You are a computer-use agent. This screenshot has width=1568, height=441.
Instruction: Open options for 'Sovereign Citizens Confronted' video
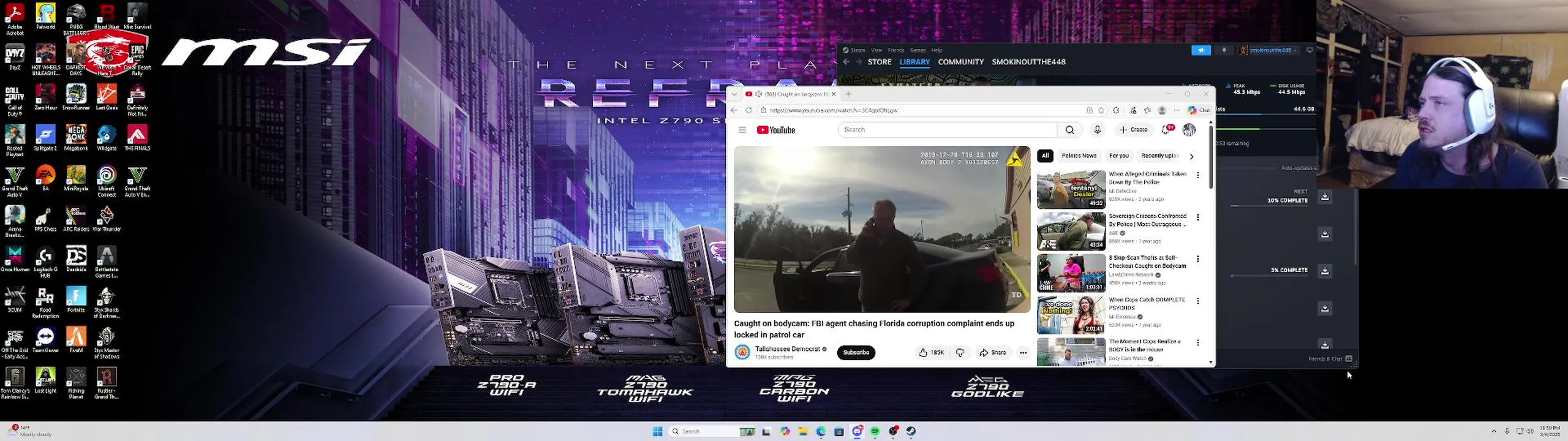1197,217
